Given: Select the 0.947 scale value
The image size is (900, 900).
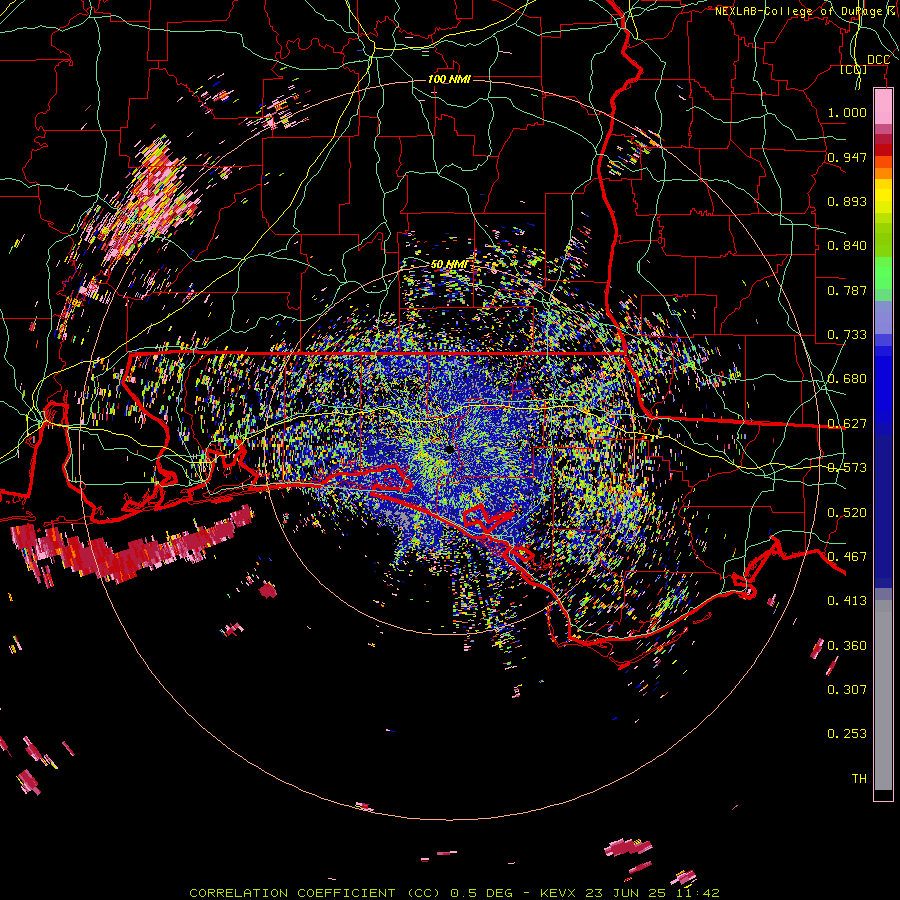Looking at the screenshot, I should point(847,157).
